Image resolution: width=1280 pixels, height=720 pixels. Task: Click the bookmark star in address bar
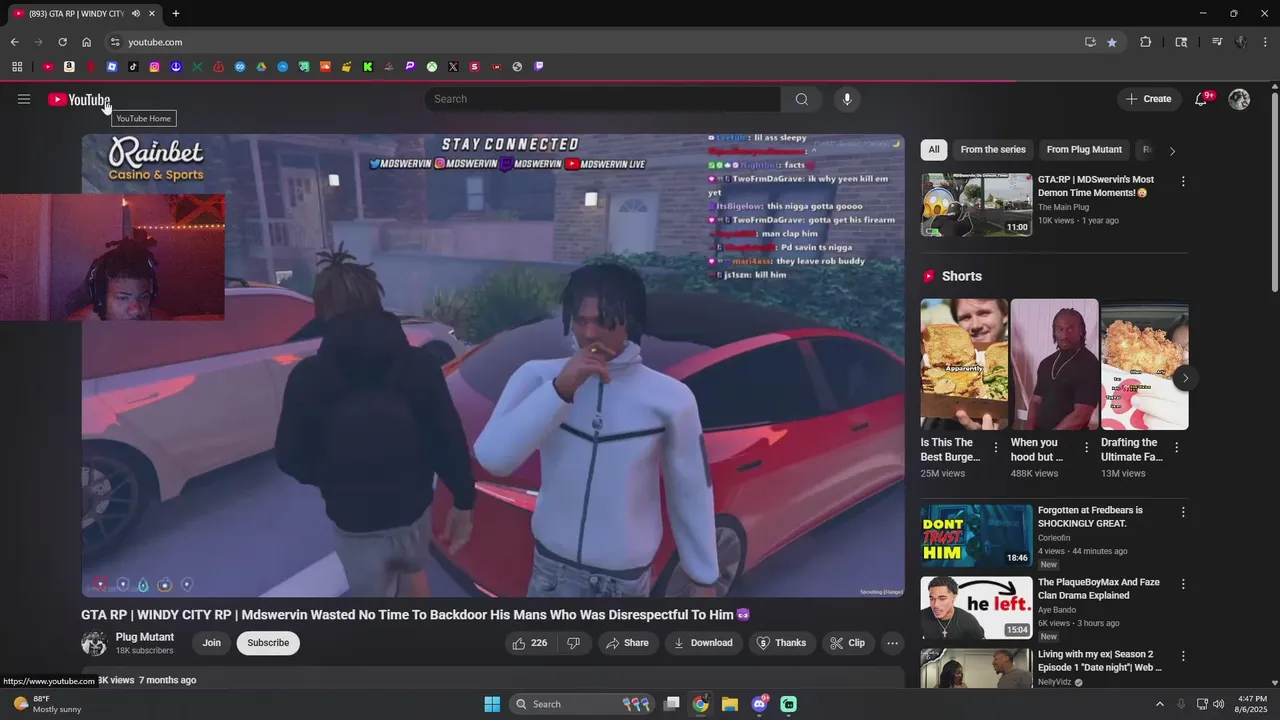pos(1112,42)
